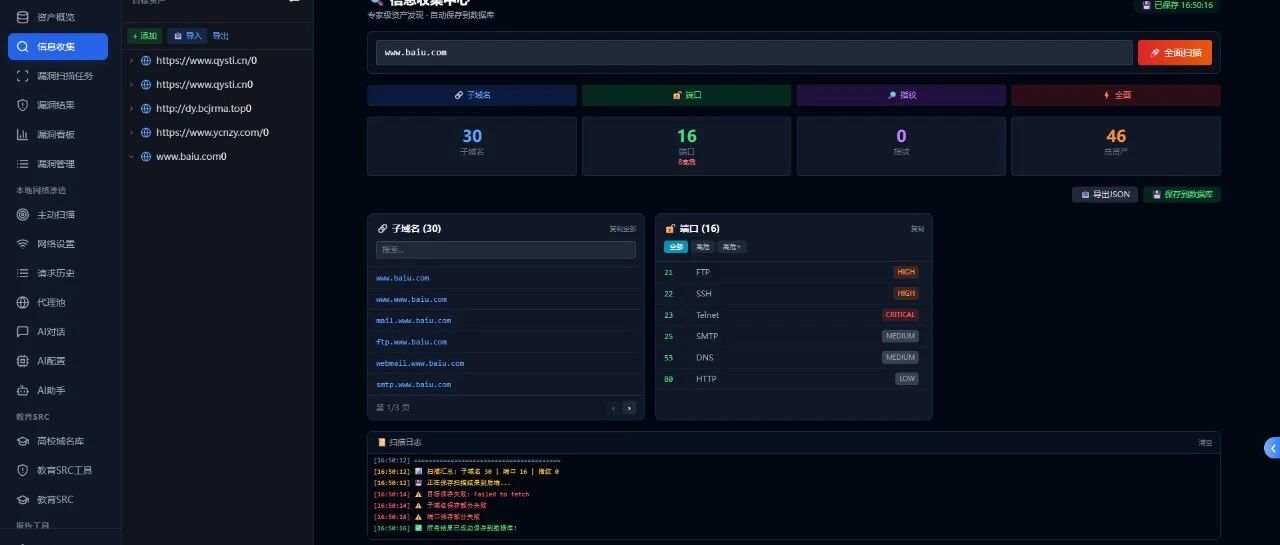Click 导入 button in asset panel

187,36
